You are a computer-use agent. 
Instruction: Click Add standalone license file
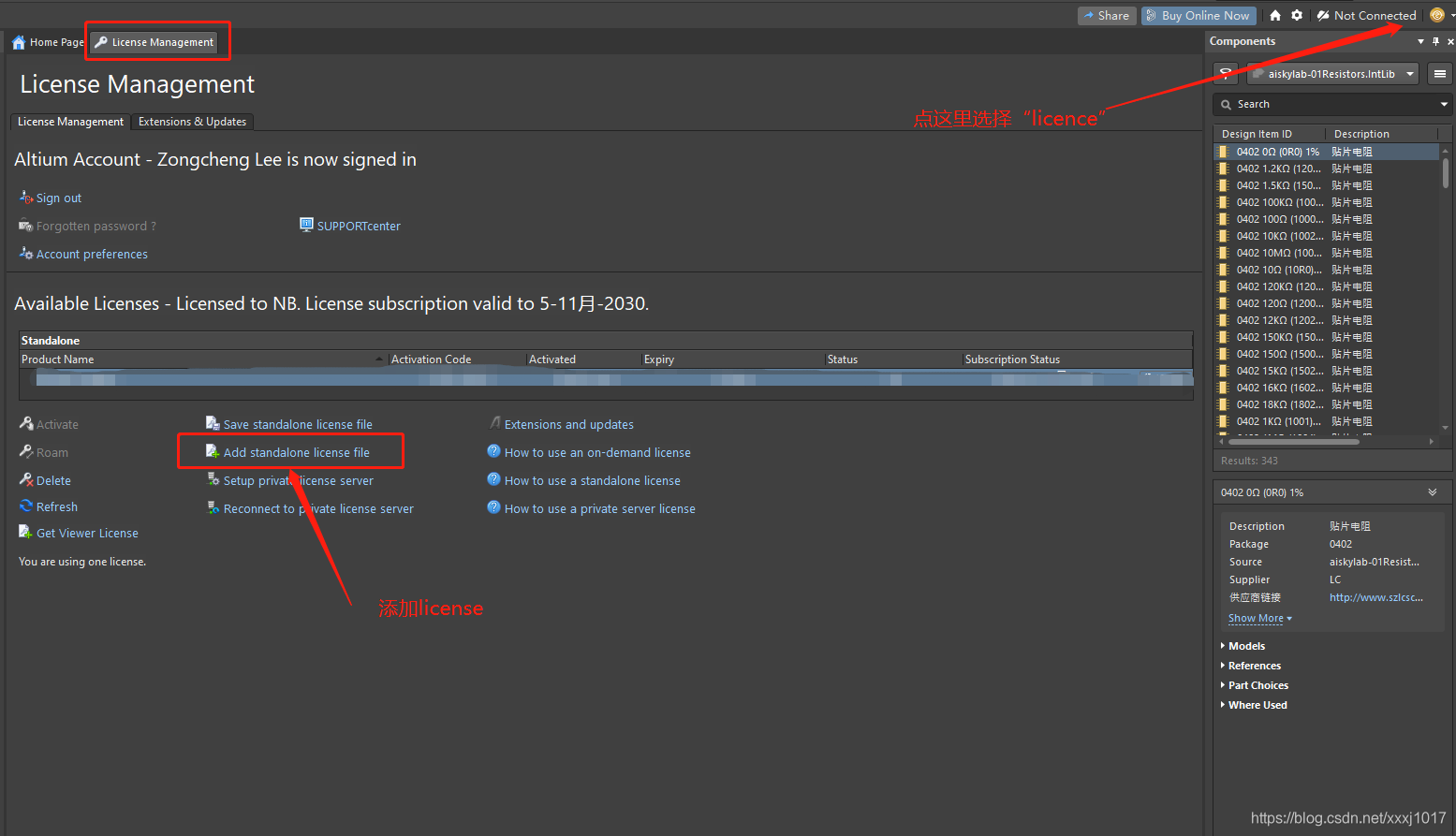[x=296, y=452]
